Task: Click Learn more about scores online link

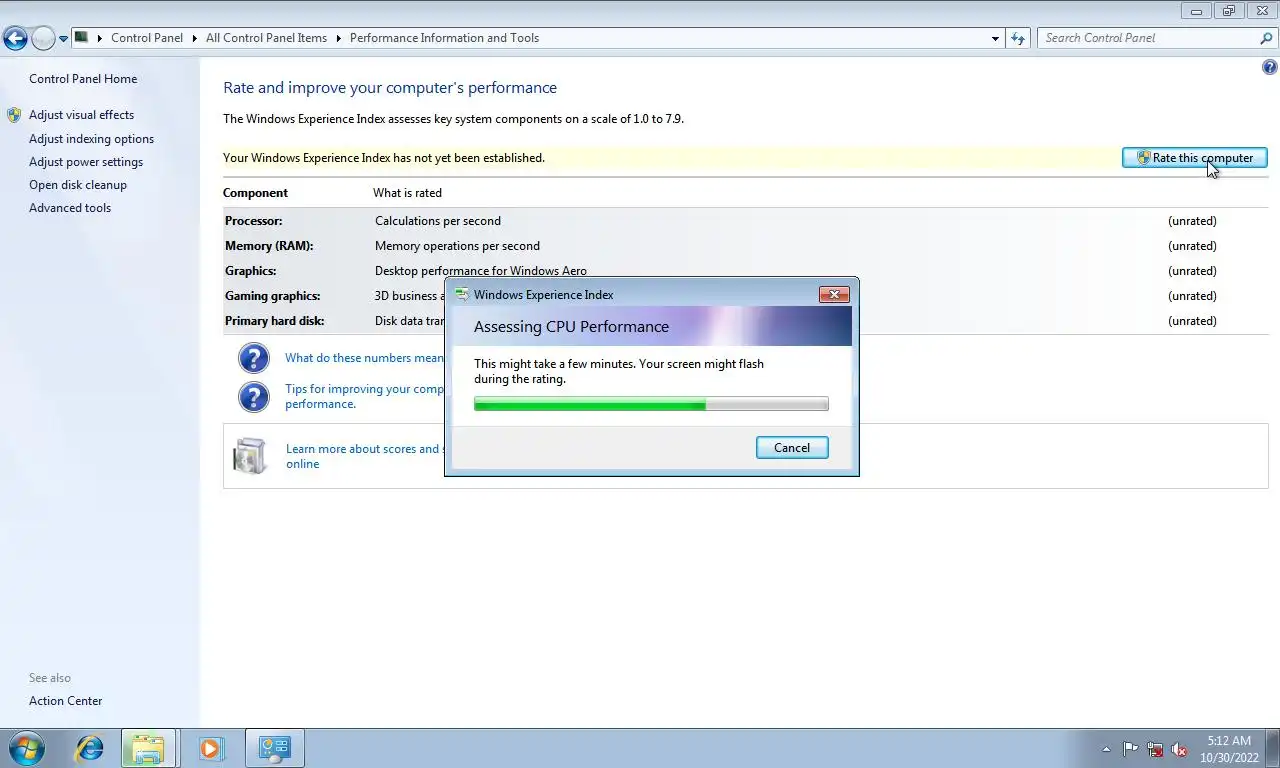Action: 365,456
